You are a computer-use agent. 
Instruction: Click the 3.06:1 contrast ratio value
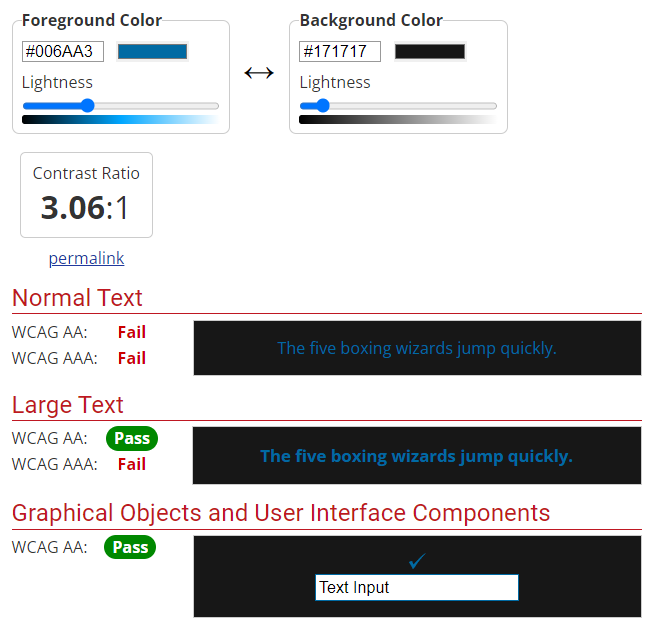click(85, 207)
